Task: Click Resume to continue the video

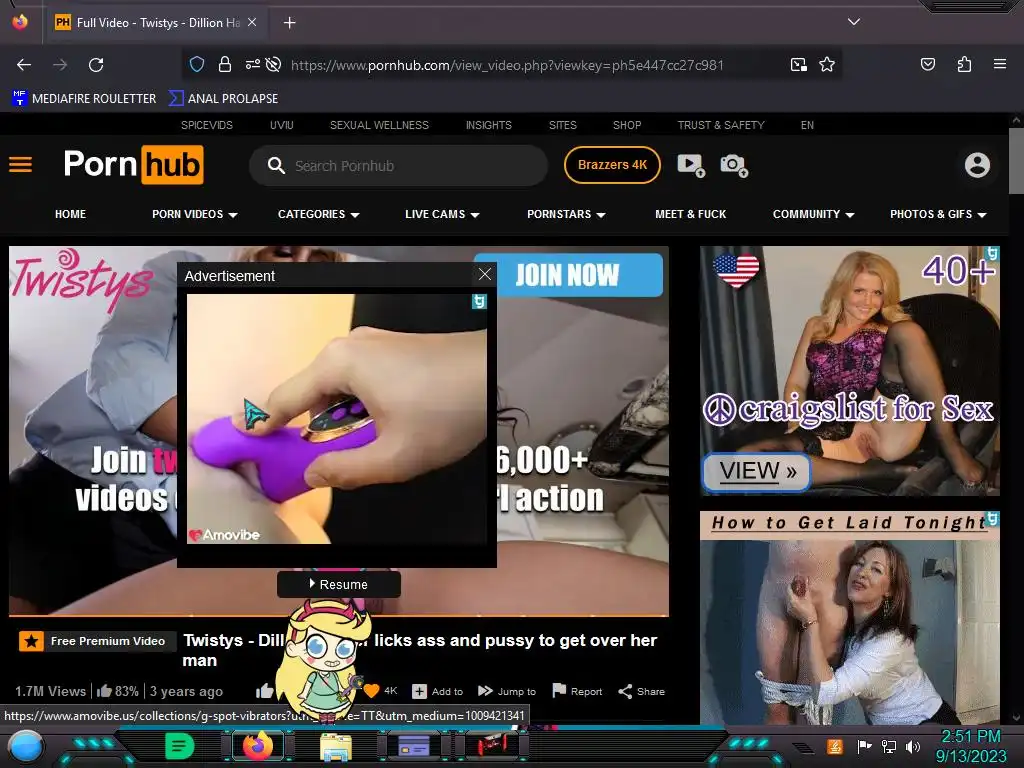Action: click(338, 584)
